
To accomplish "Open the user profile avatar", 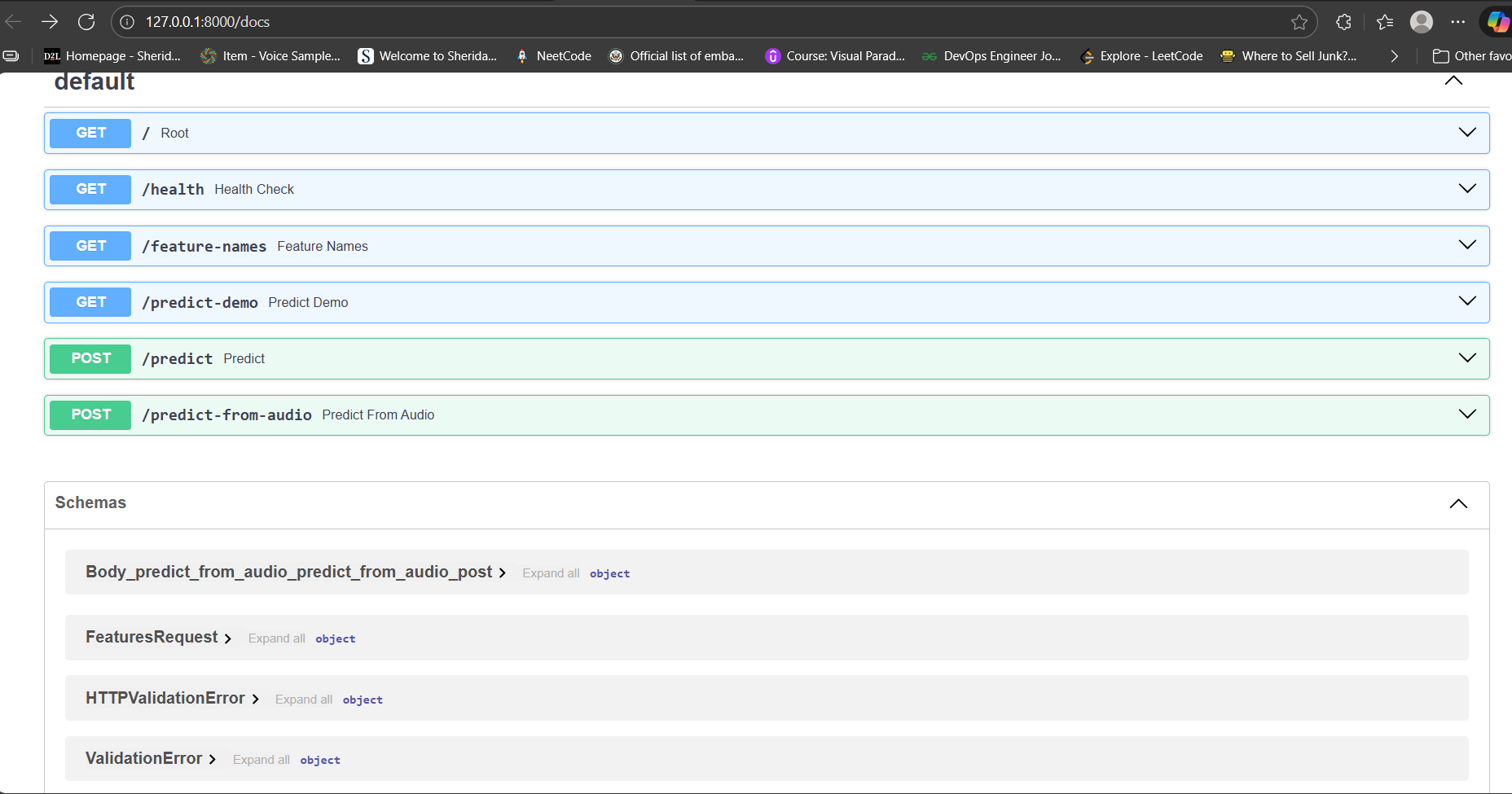I will (x=1422, y=22).
